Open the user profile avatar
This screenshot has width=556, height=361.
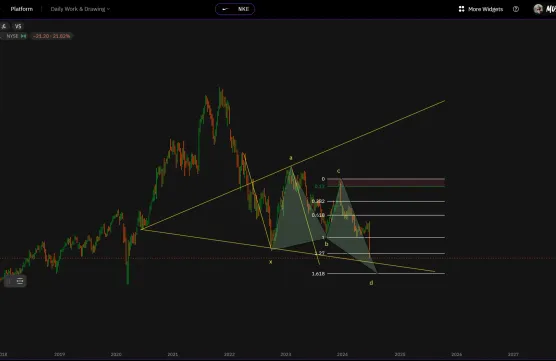(x=538, y=9)
